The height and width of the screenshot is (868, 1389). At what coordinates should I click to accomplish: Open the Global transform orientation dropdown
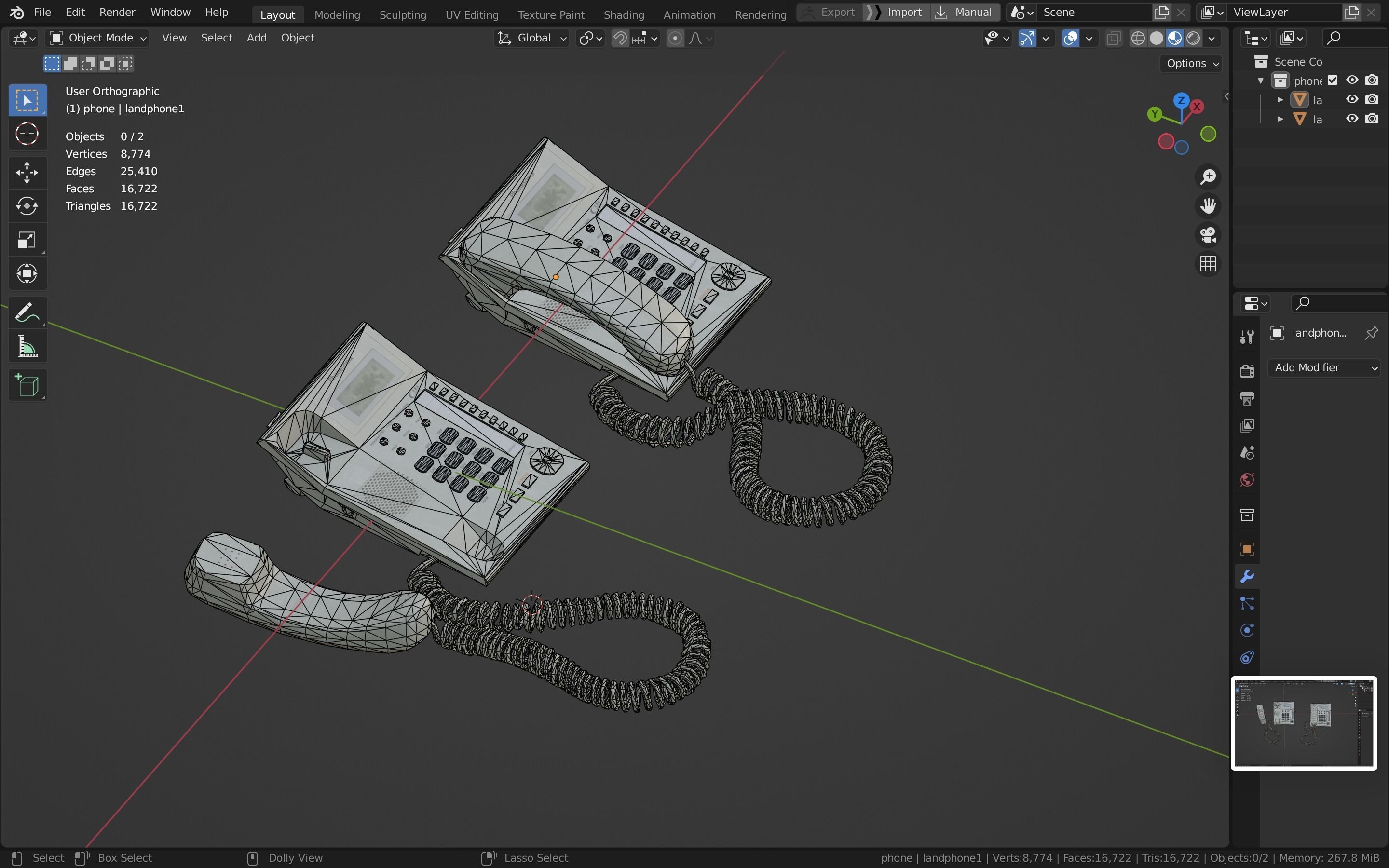point(531,38)
